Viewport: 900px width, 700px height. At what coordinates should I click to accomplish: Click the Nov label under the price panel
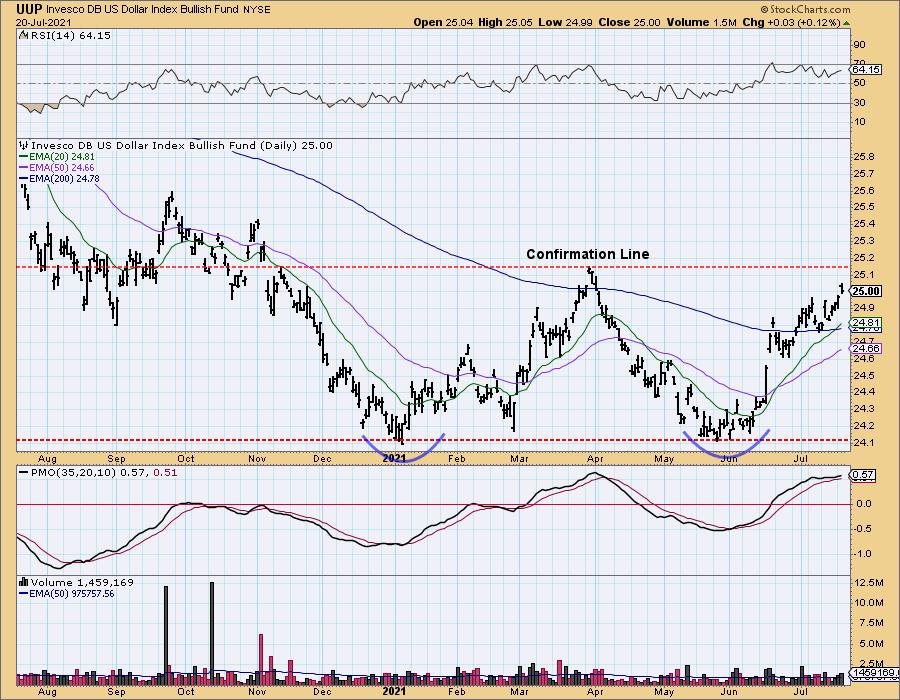click(x=257, y=458)
